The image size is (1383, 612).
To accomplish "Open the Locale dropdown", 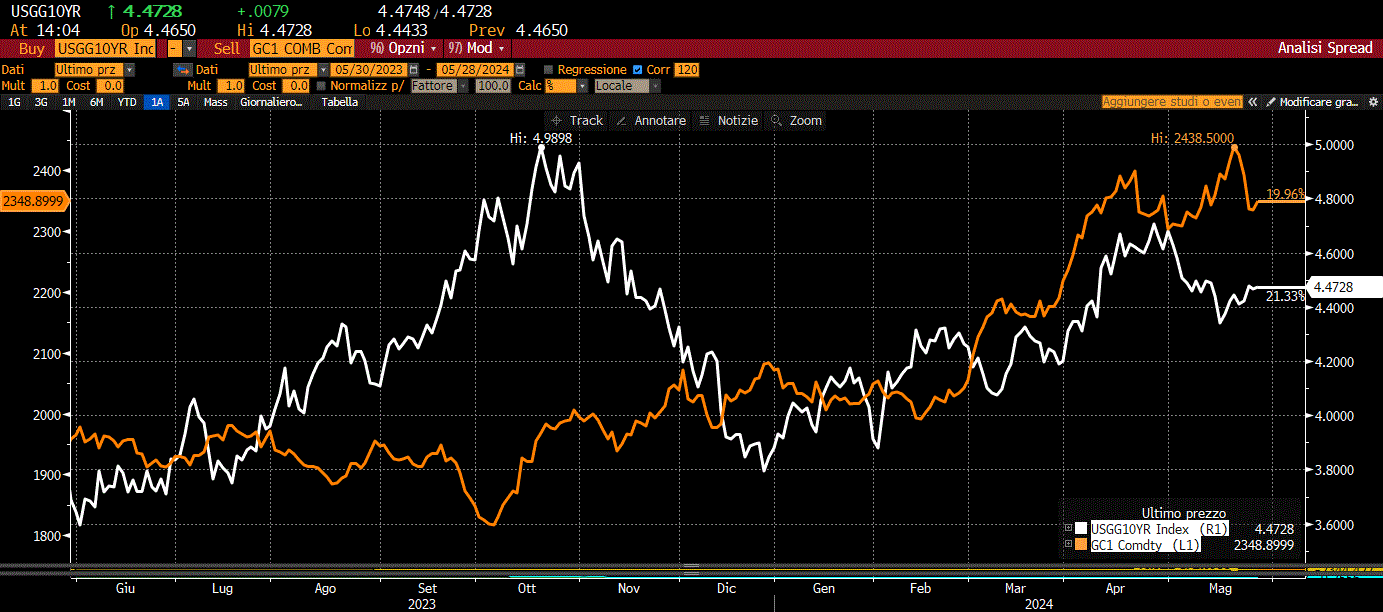I will tap(655, 86).
